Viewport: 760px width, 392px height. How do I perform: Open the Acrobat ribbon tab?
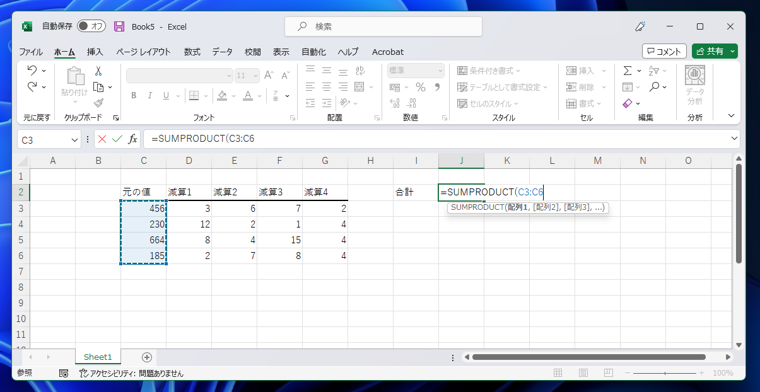(x=388, y=52)
